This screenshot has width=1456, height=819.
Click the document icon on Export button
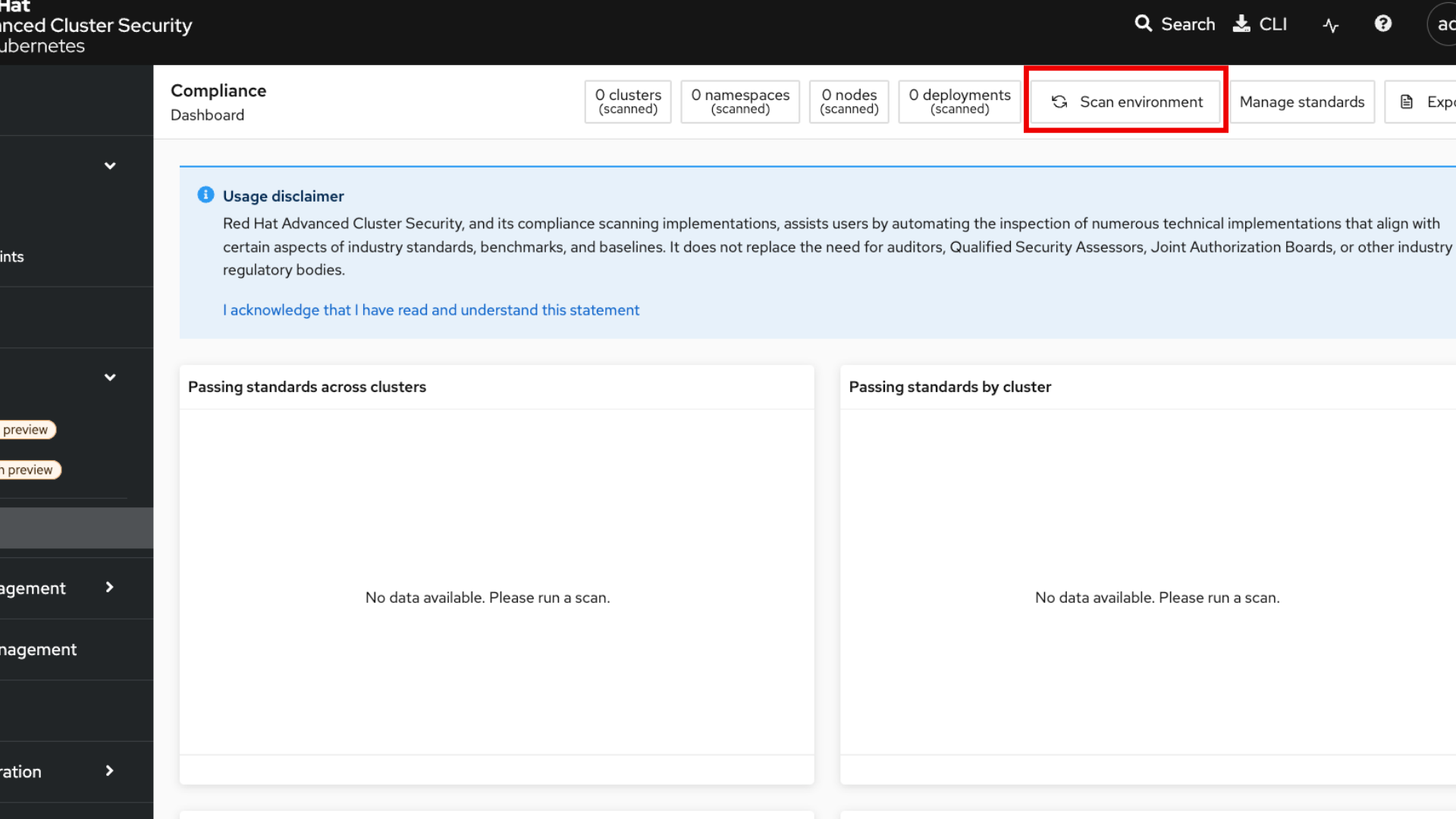[1407, 102]
